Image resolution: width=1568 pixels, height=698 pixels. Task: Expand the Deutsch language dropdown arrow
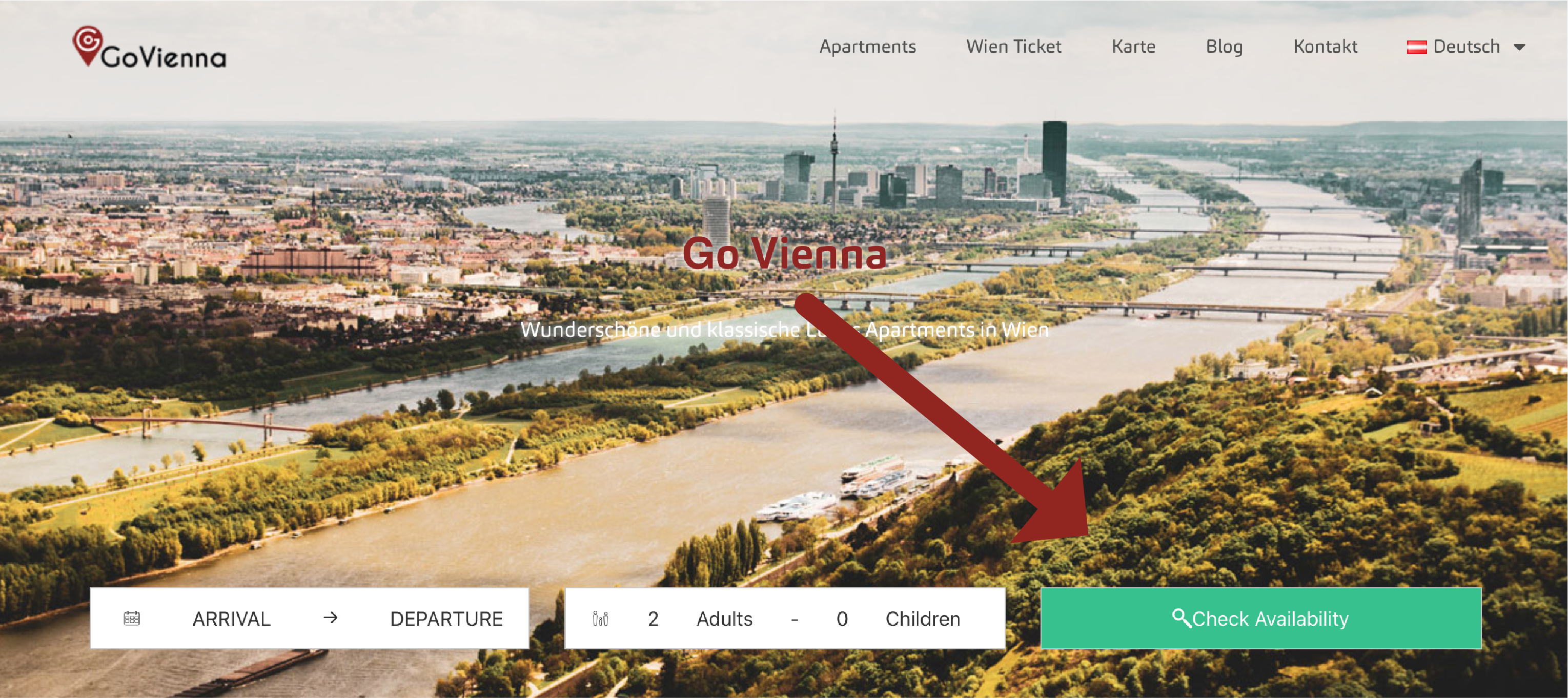1519,47
